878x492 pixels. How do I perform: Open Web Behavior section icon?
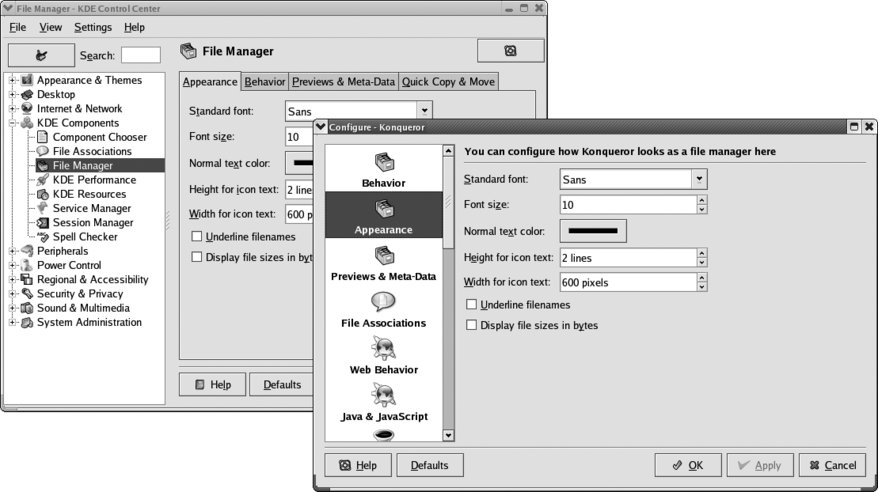click(x=383, y=349)
